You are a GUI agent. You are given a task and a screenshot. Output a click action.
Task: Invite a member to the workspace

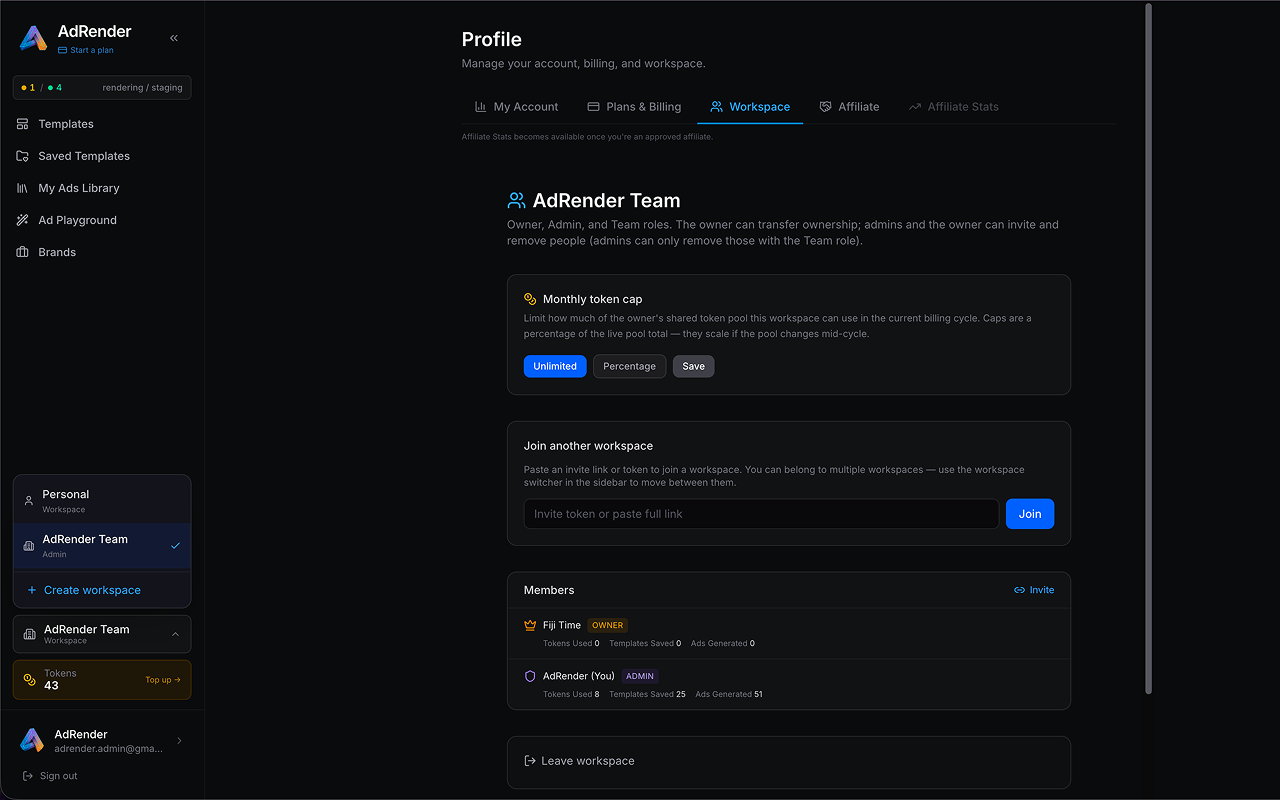coord(1034,590)
